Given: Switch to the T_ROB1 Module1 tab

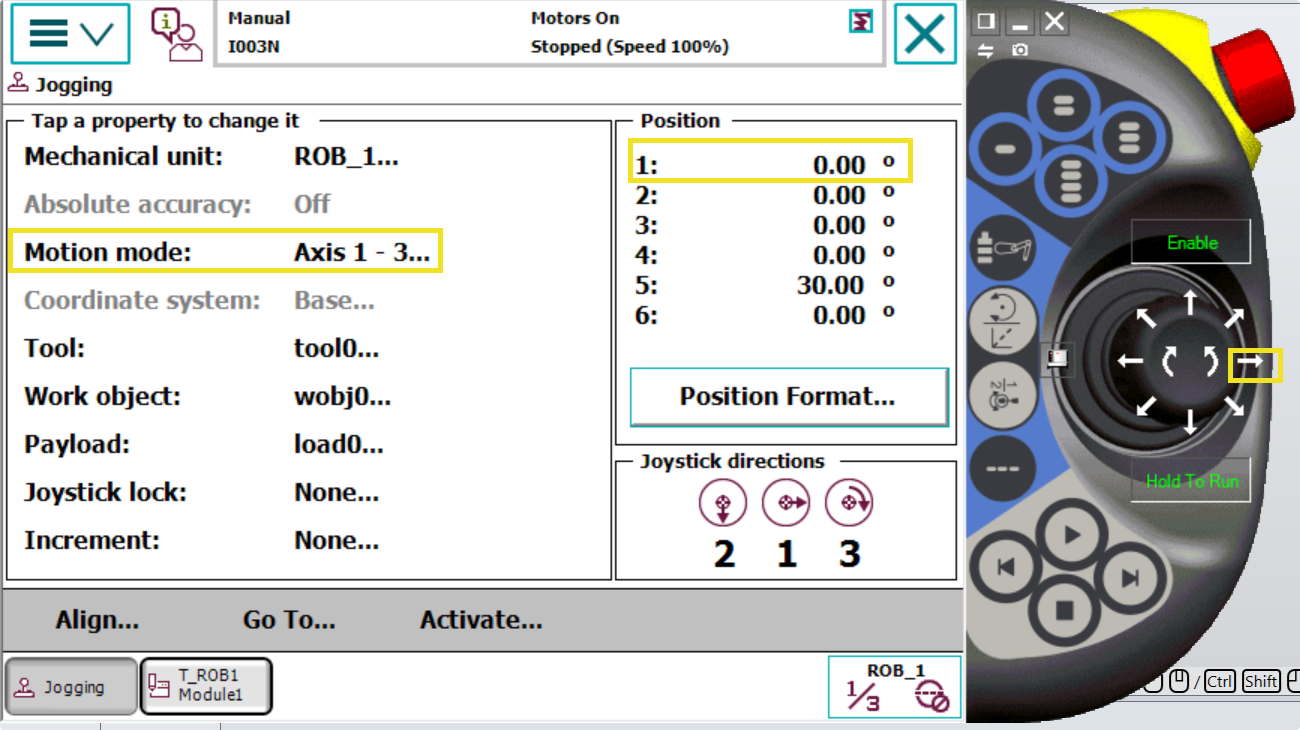Looking at the screenshot, I should (207, 685).
